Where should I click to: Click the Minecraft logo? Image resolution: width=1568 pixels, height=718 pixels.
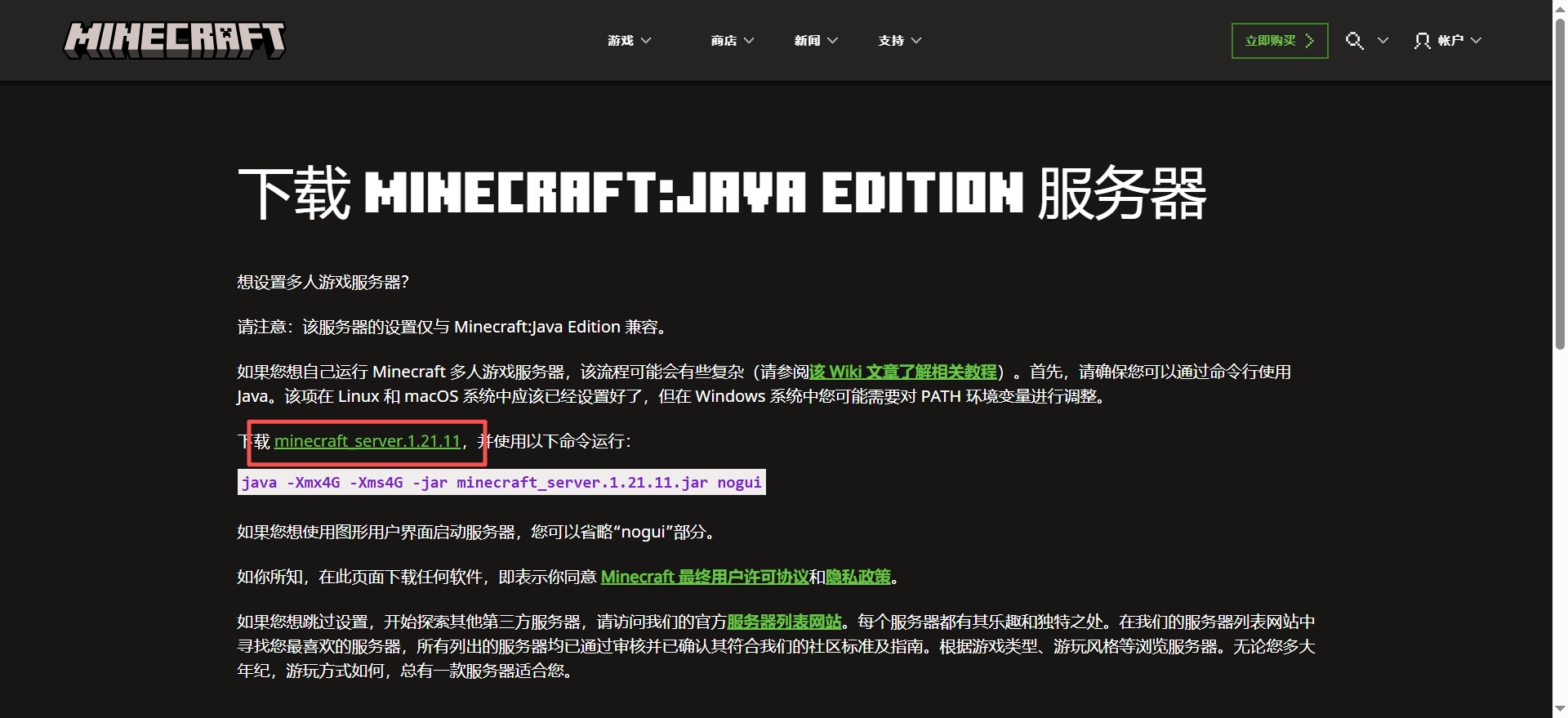(175, 40)
